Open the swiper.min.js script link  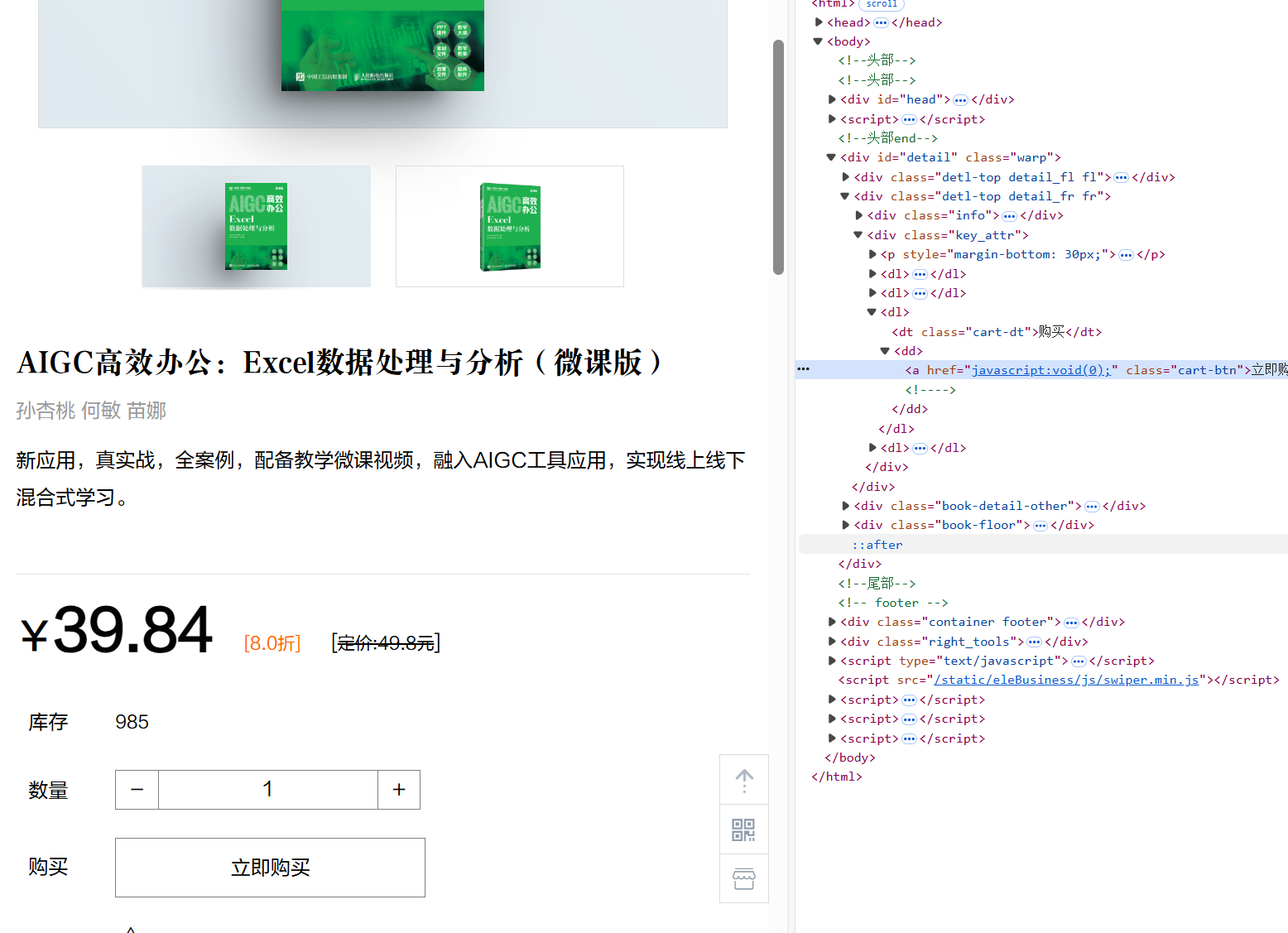pos(1066,680)
